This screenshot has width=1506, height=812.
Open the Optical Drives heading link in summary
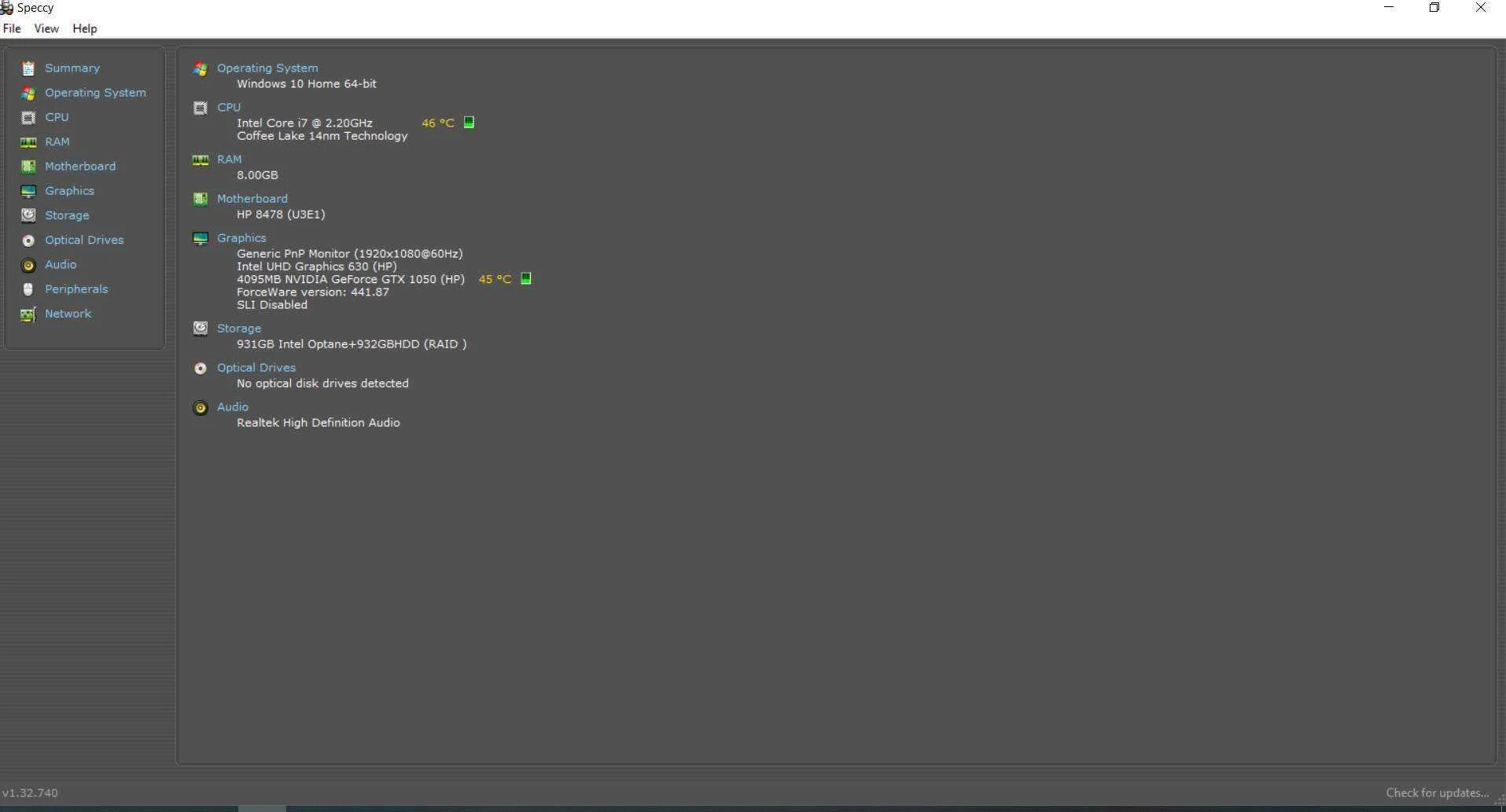click(x=256, y=368)
